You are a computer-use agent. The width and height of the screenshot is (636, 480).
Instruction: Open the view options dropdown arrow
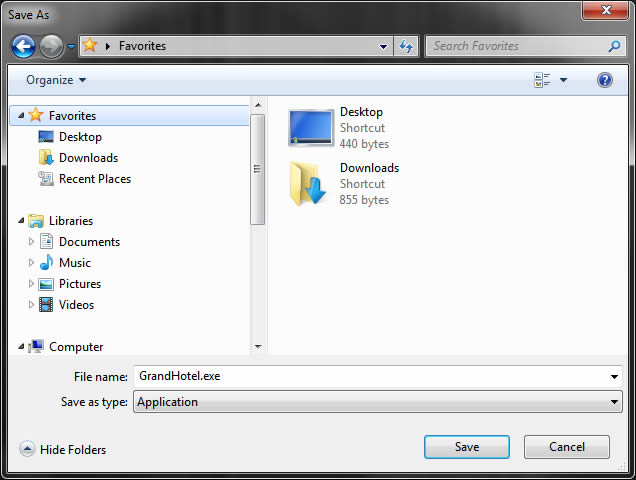(563, 80)
